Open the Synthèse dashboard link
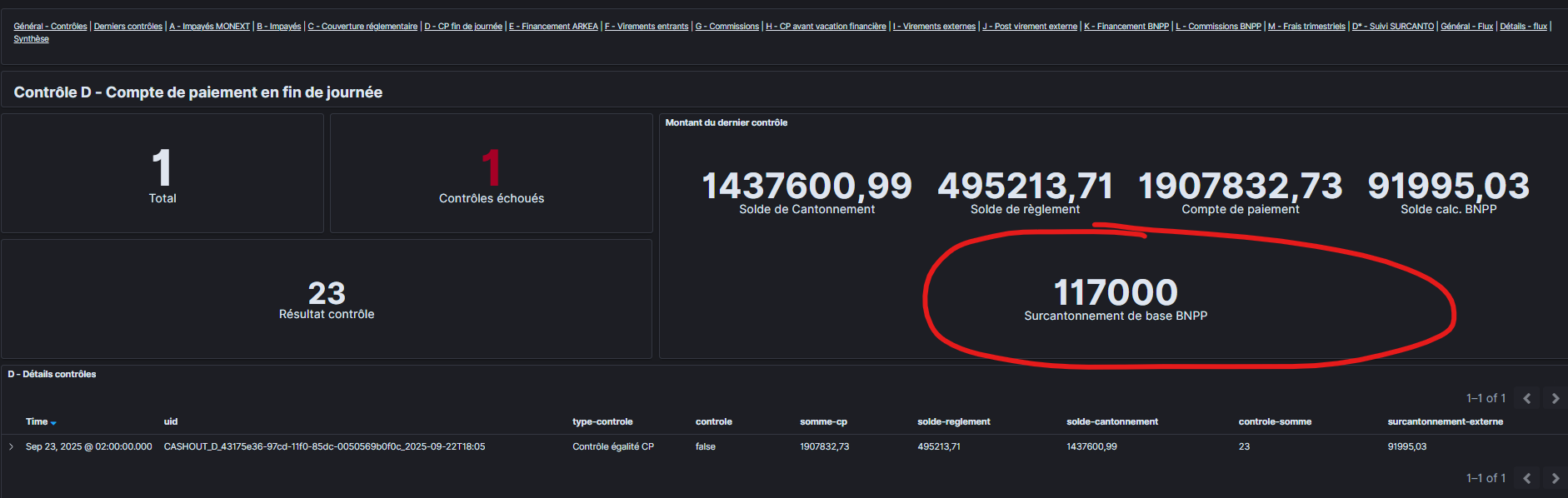1568x498 pixels. coord(31,39)
